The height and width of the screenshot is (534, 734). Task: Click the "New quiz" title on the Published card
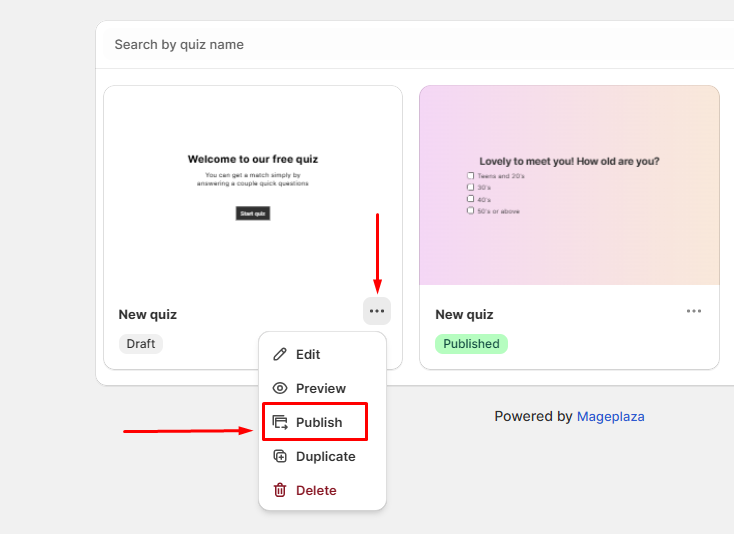click(x=464, y=315)
